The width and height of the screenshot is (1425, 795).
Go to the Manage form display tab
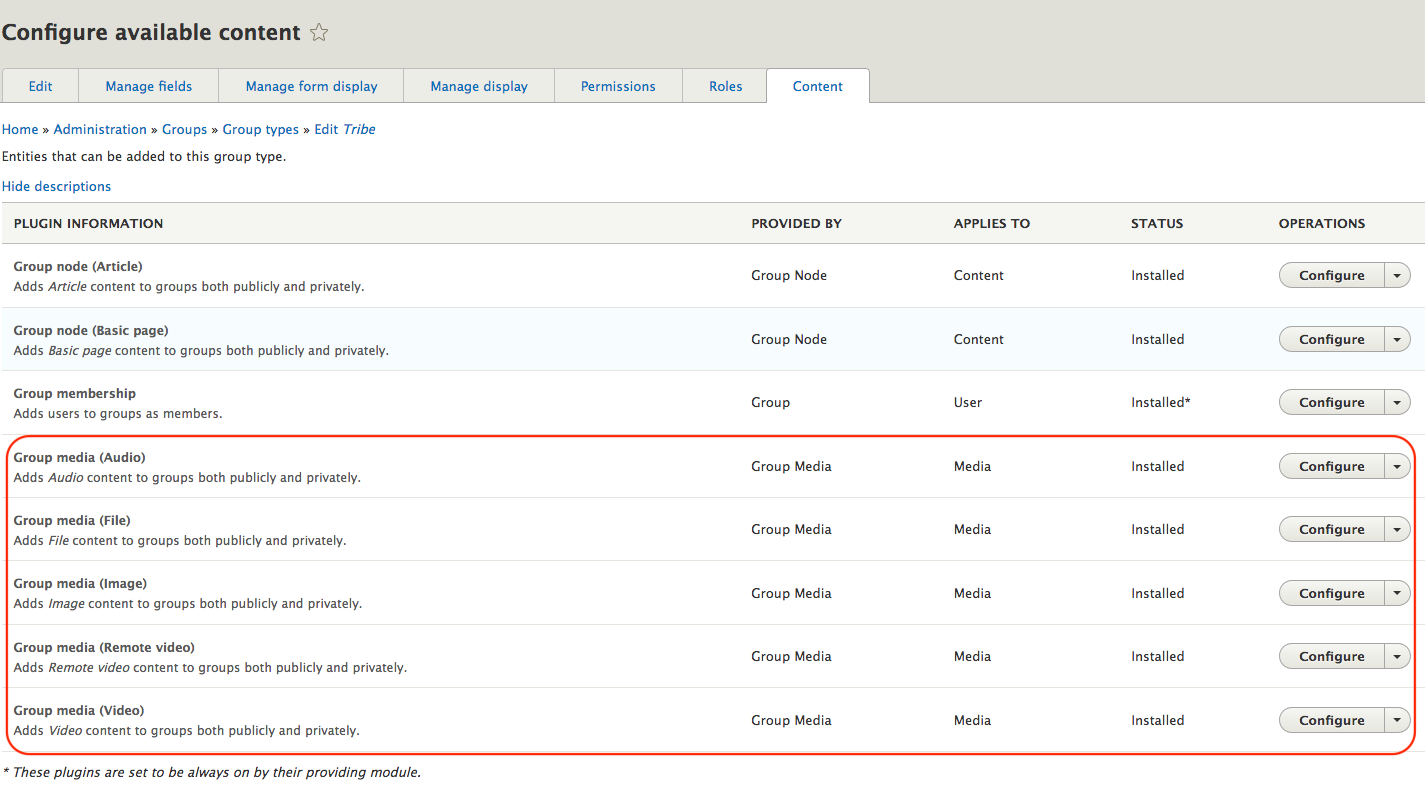coord(312,86)
